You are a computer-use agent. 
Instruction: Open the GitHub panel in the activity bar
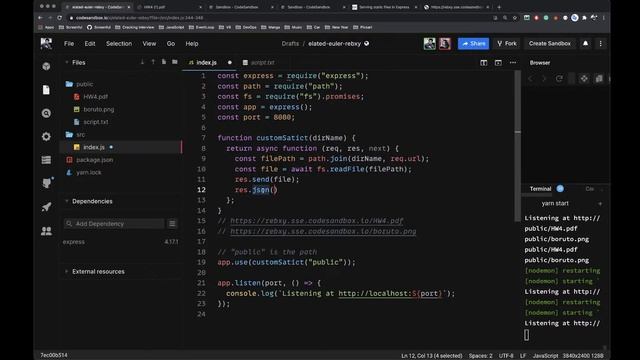[x=47, y=183]
